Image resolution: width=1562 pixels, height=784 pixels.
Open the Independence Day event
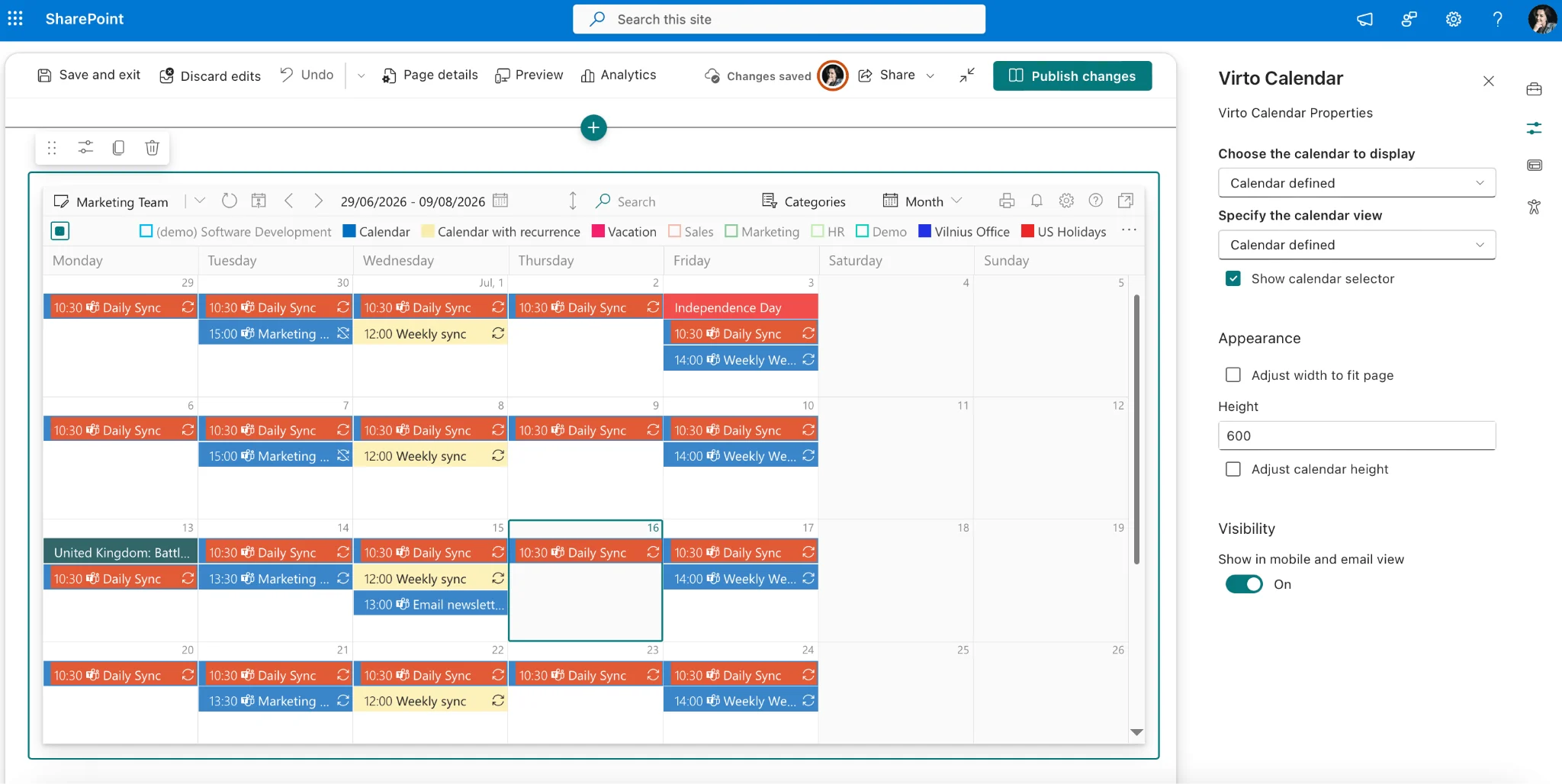[x=741, y=307]
